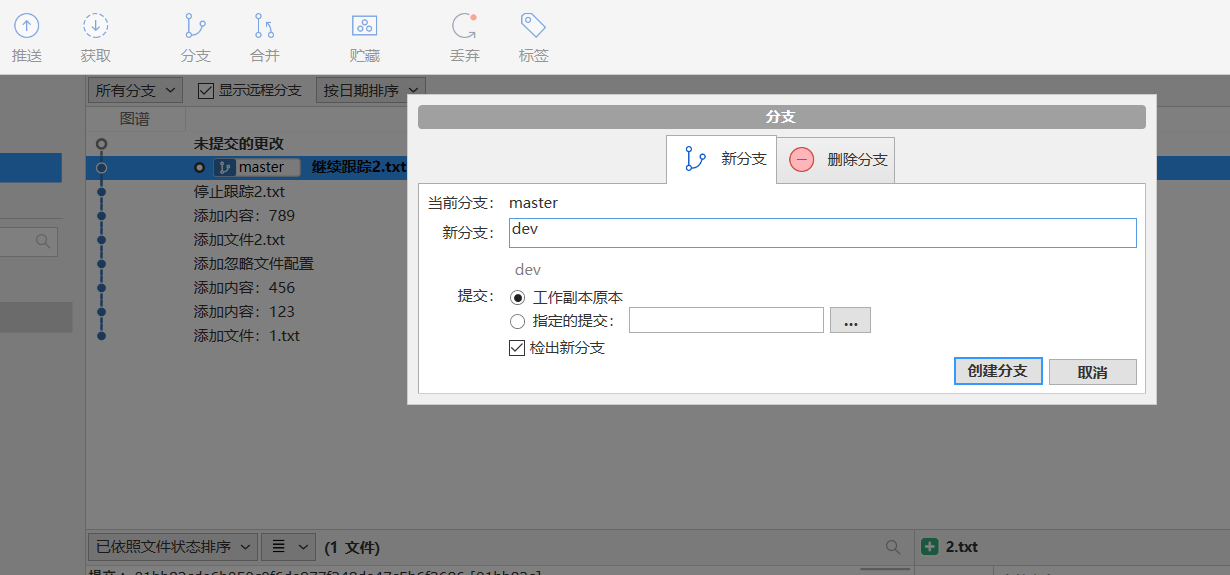Toggle 检出新分支 checkbox
Screen dimensions: 1230x575
(x=517, y=348)
